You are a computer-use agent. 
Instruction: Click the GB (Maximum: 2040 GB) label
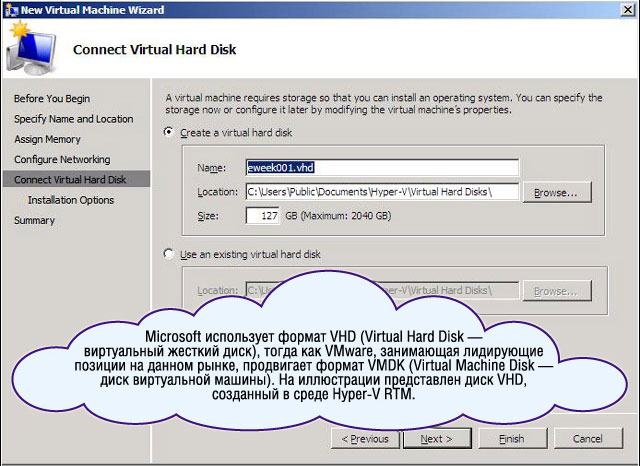[338, 215]
